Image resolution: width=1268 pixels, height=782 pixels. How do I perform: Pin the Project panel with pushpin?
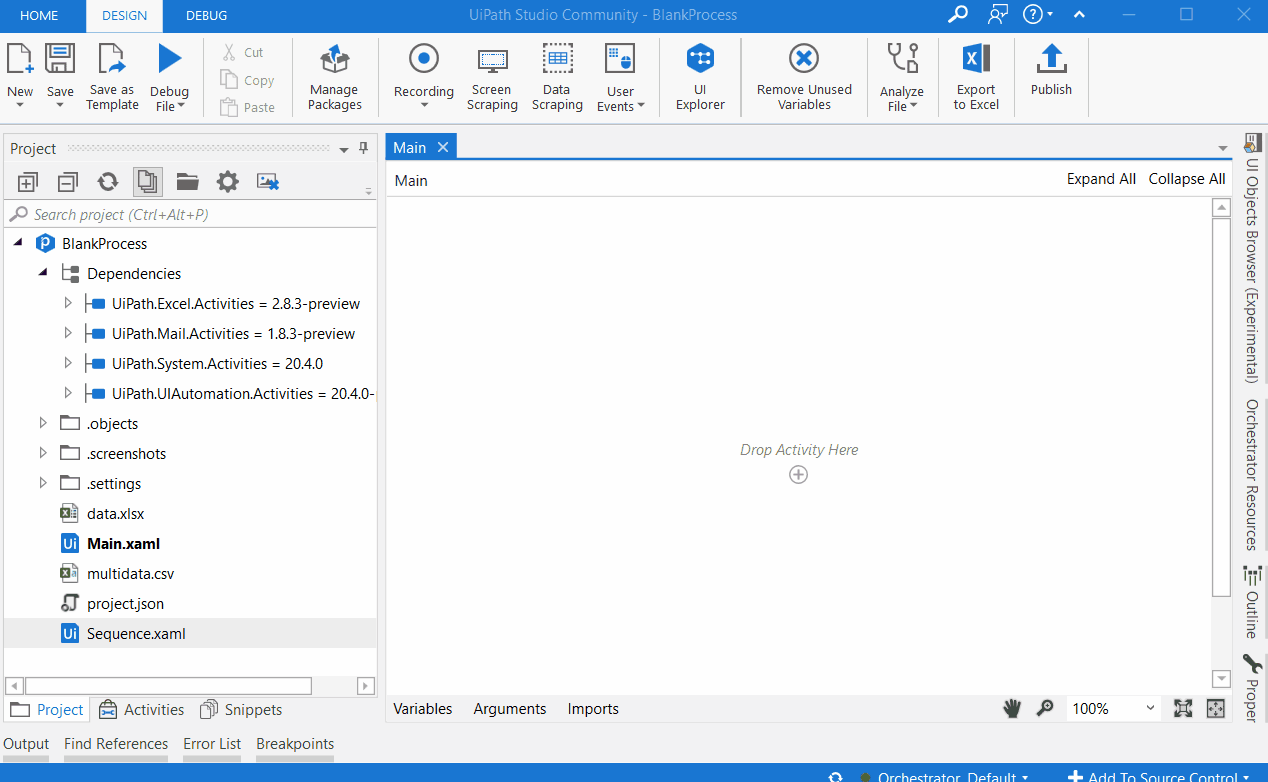coord(363,148)
